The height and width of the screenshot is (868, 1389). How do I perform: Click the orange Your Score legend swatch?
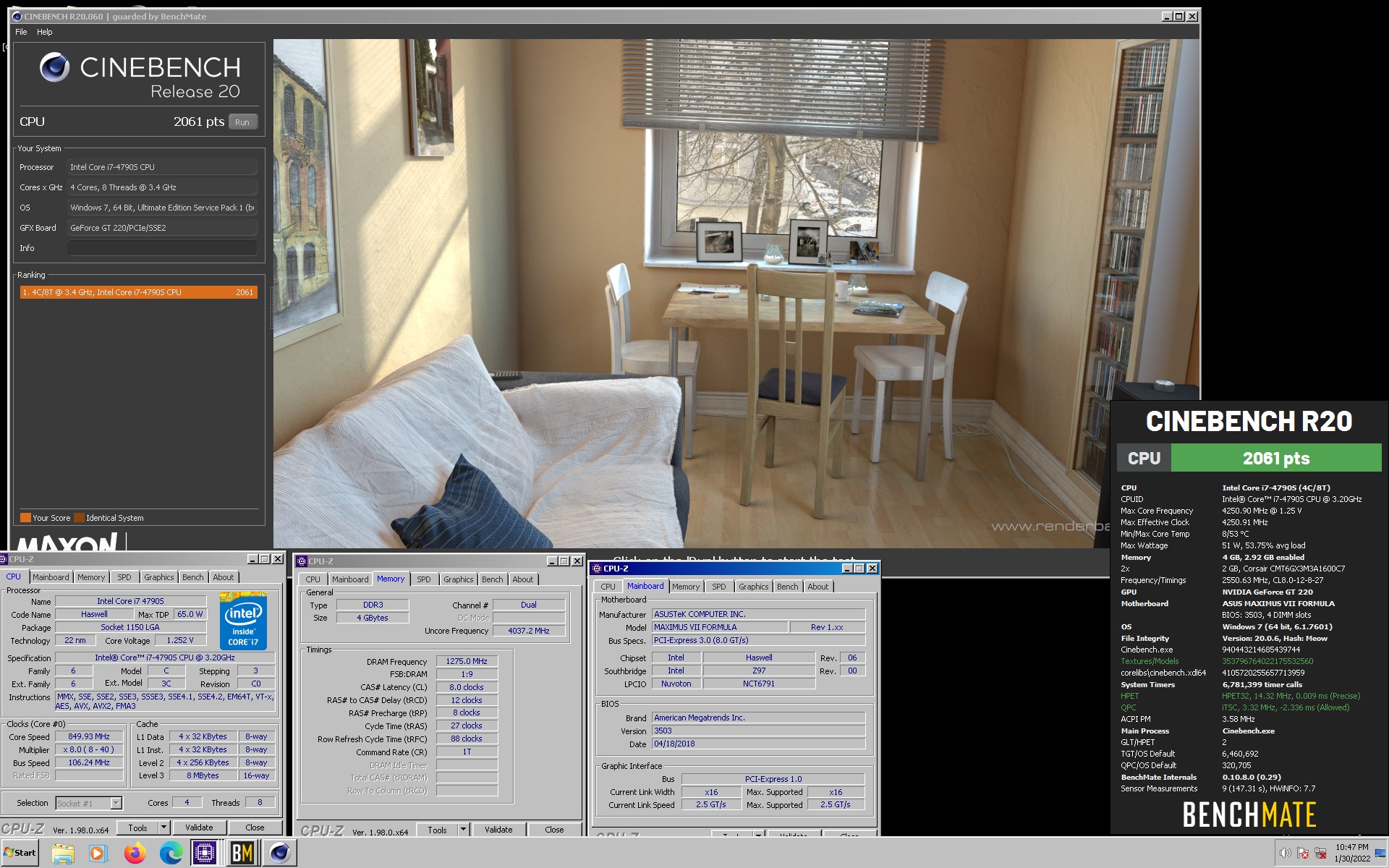25,518
